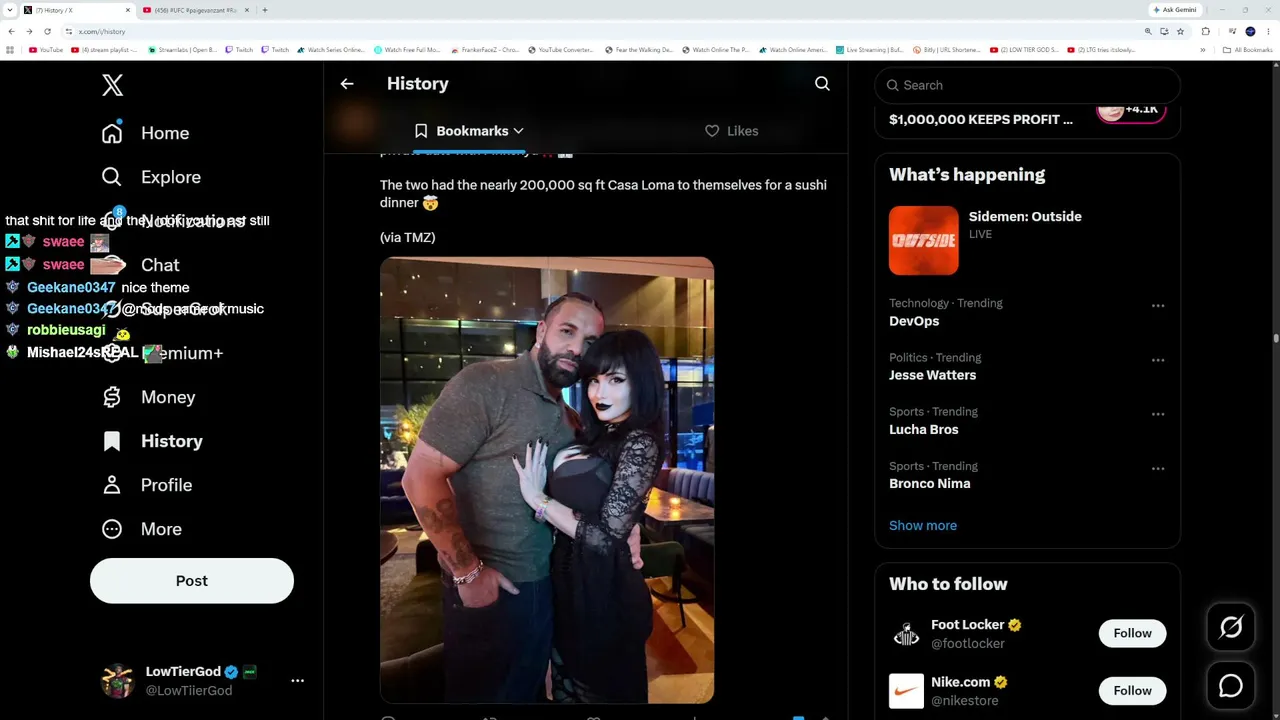Viewport: 1280px width, 720px height.
Task: Follow Foot Locker
Action: [x=1133, y=633]
